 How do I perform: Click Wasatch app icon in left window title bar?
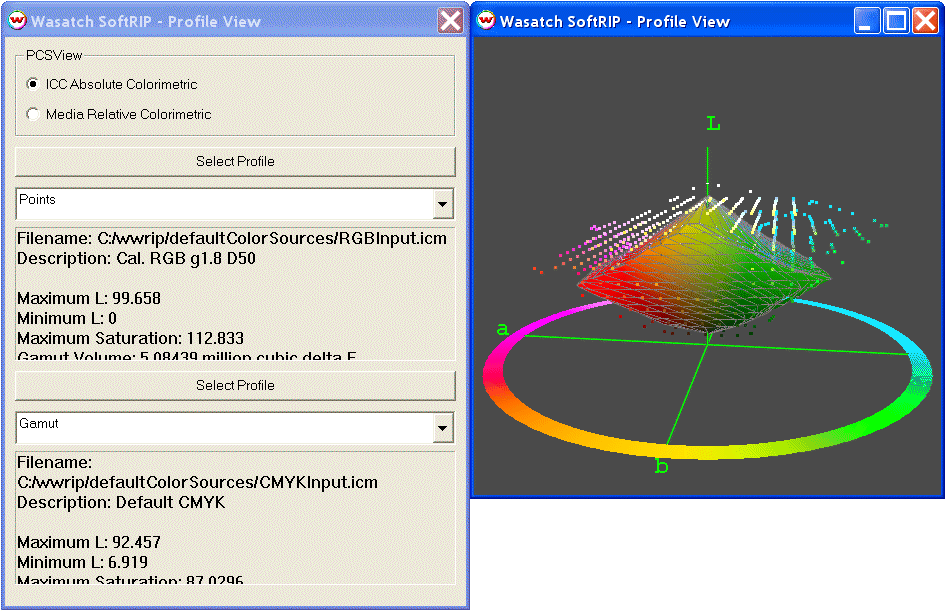pos(17,21)
